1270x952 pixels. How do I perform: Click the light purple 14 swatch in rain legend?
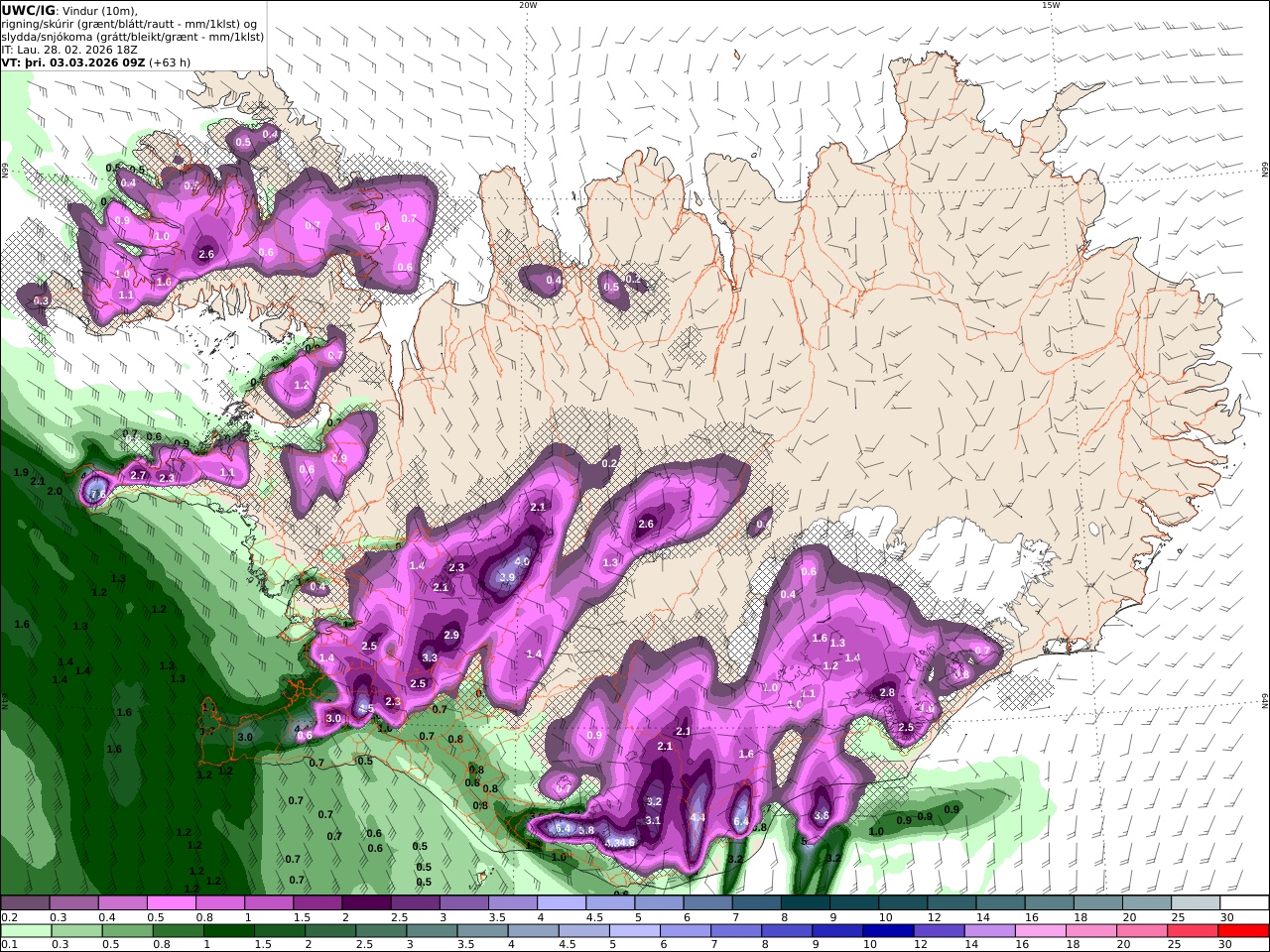(990, 931)
